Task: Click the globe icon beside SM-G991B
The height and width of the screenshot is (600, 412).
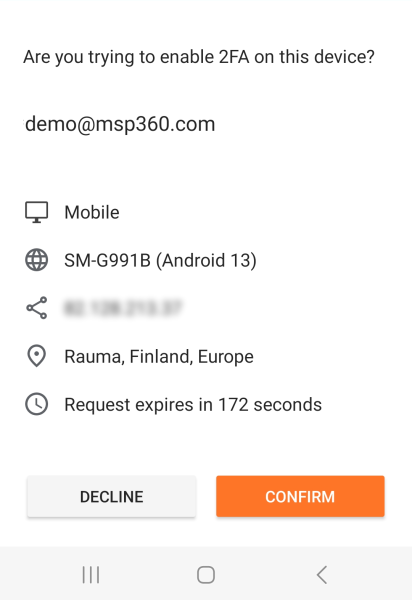Action: point(37,260)
